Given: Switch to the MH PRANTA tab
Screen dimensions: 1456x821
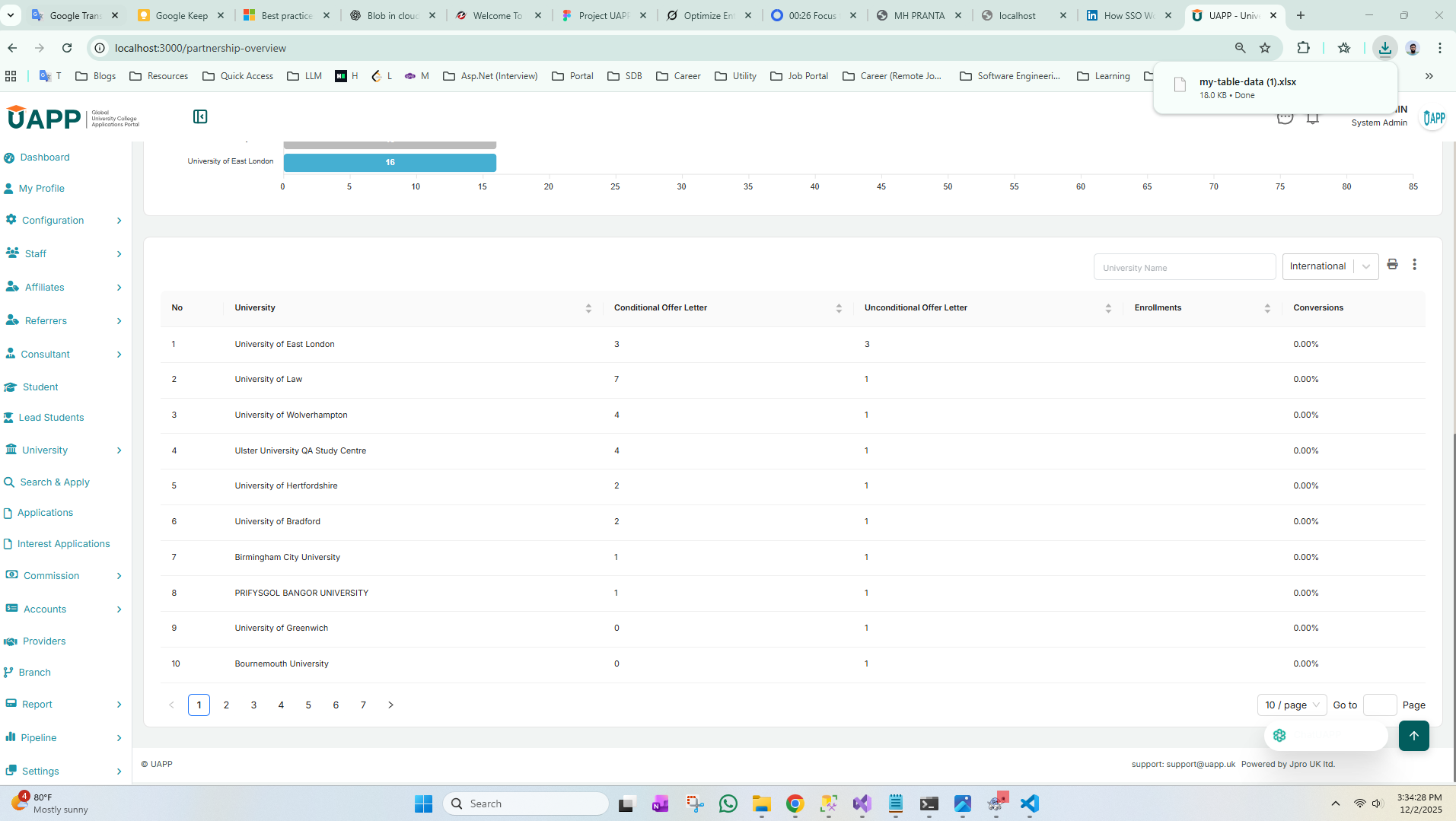Looking at the screenshot, I should point(919,15).
